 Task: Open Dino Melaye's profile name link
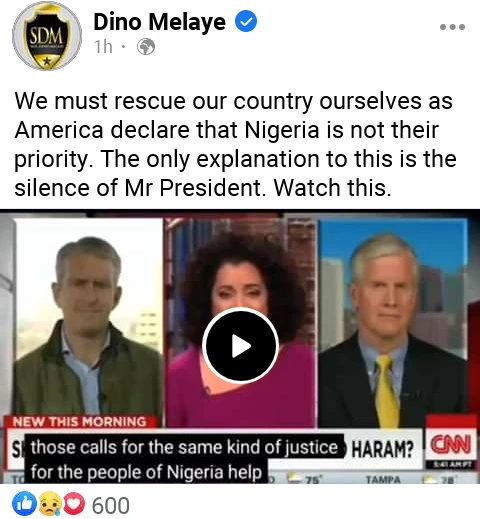(160, 22)
